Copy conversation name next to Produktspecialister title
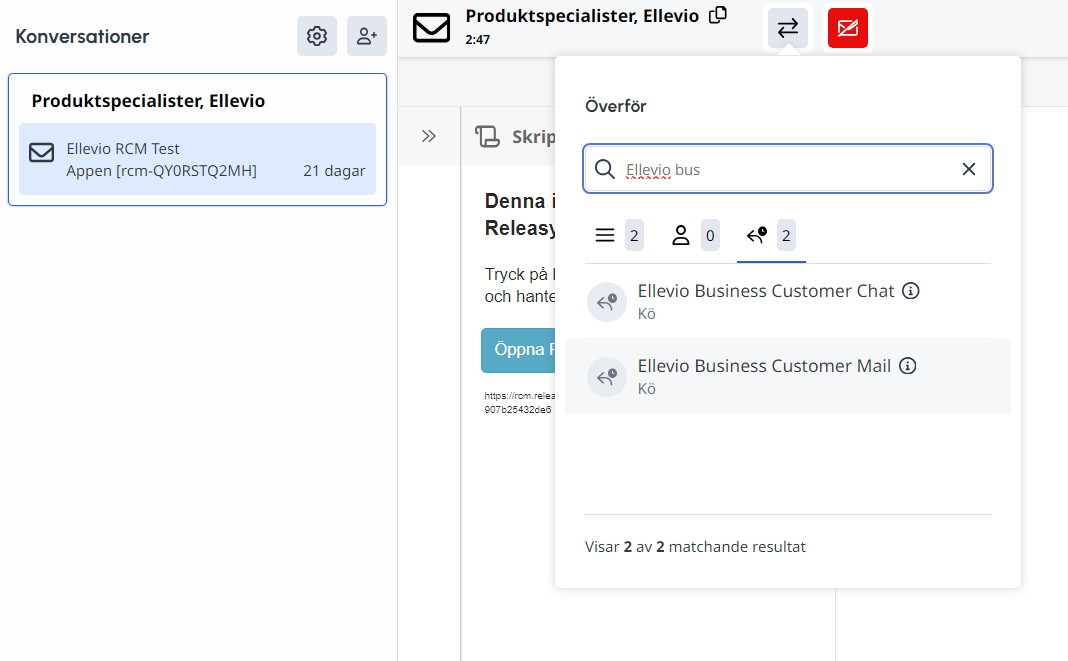 pos(718,15)
